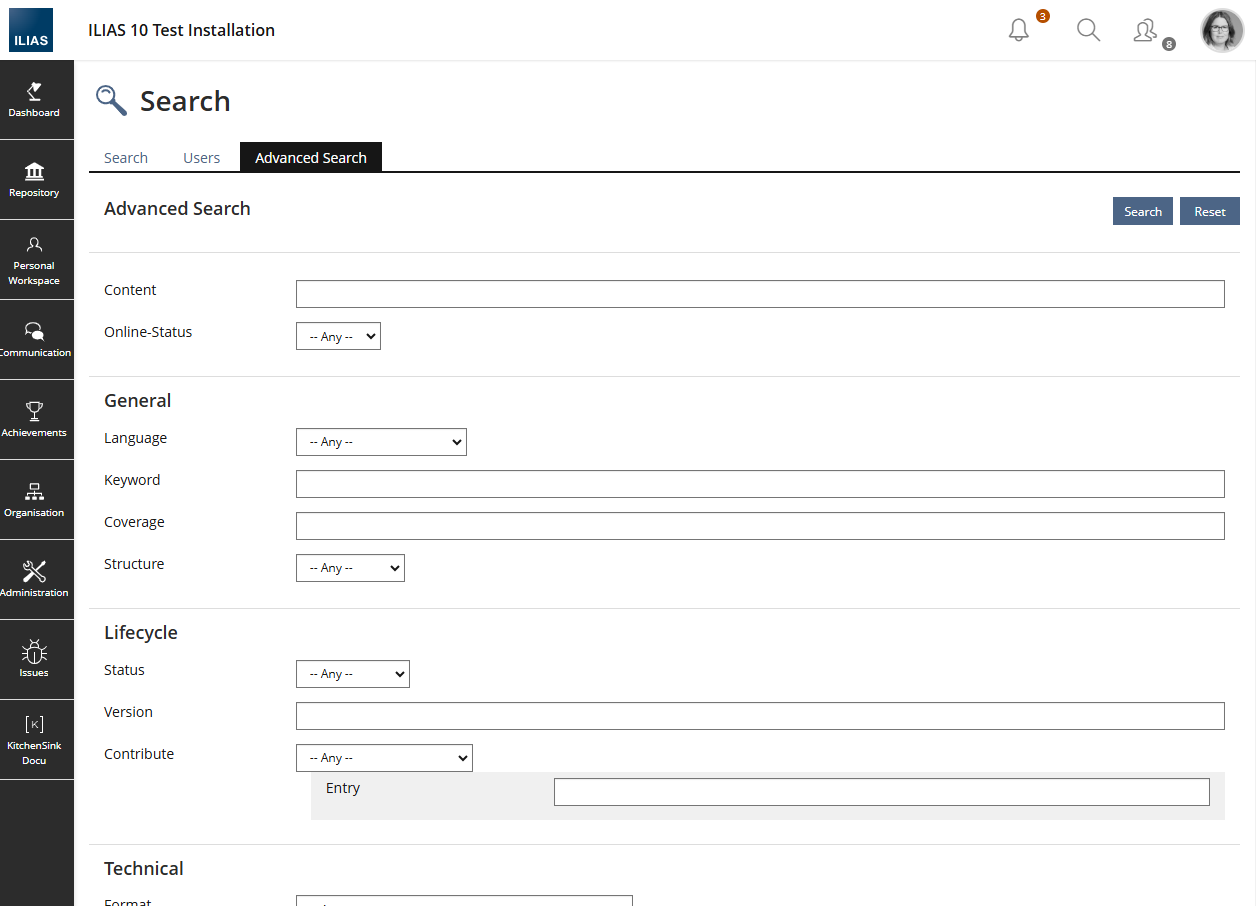This screenshot has height=906, width=1256.
Task: Open the Repository sidebar item
Action: [35, 180]
